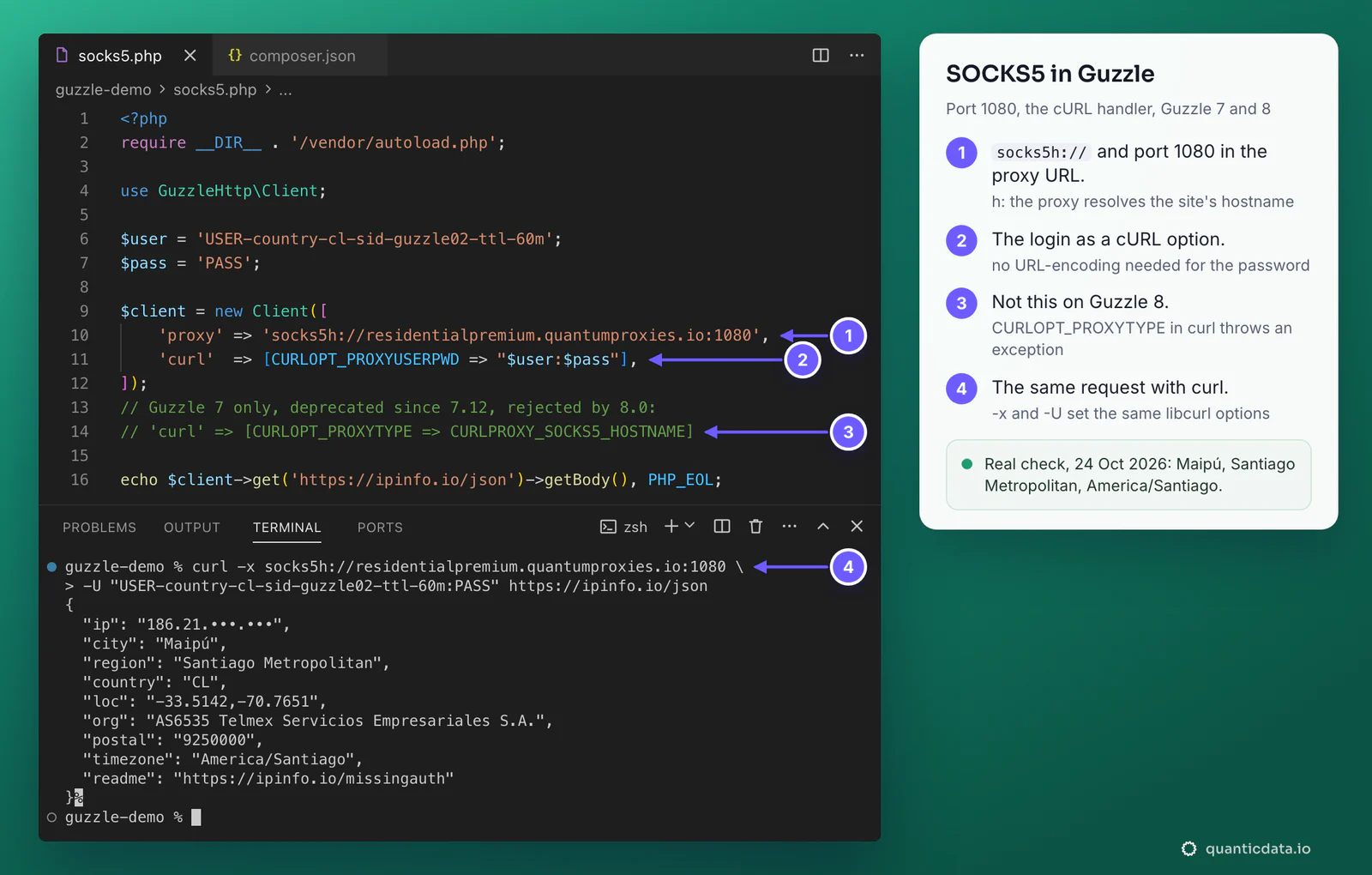Click the 'USER-country-cl-sid-guzzle02-ttl-60m' string

375,238
